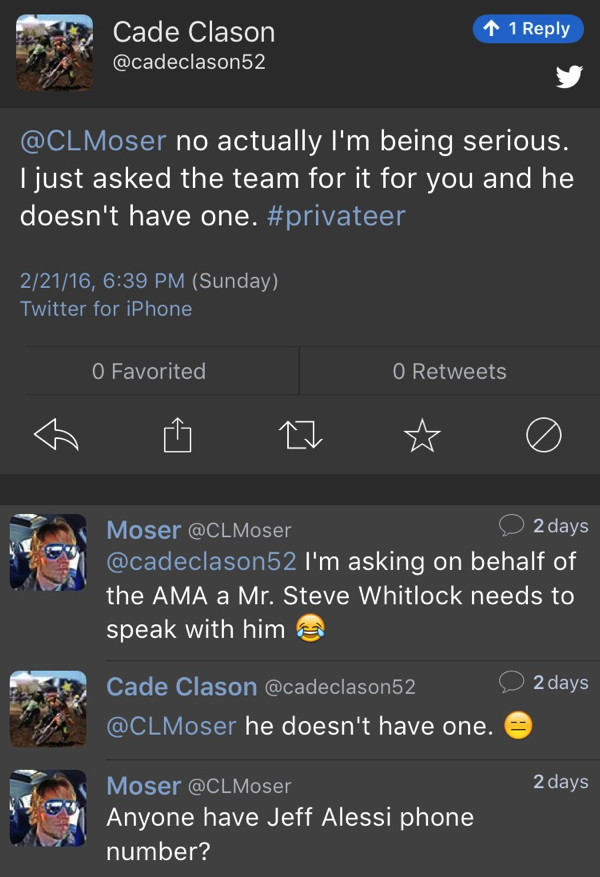Viewport: 600px width, 877px height.
Task: Open the 1 Reply button
Action: 527,29
